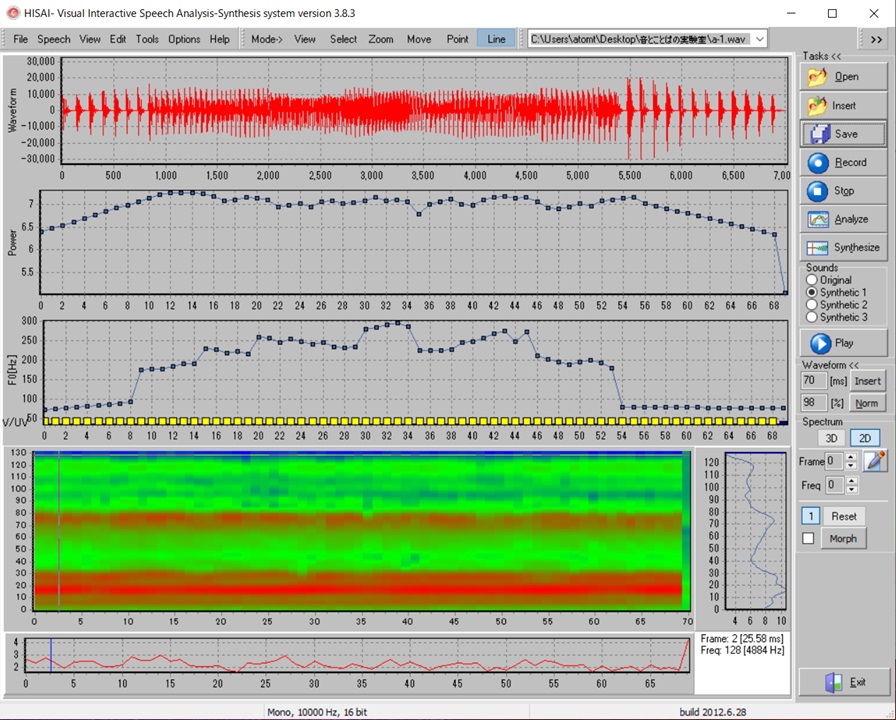Open the Speech menu
This screenshot has width=896, height=720.
click(x=54, y=39)
